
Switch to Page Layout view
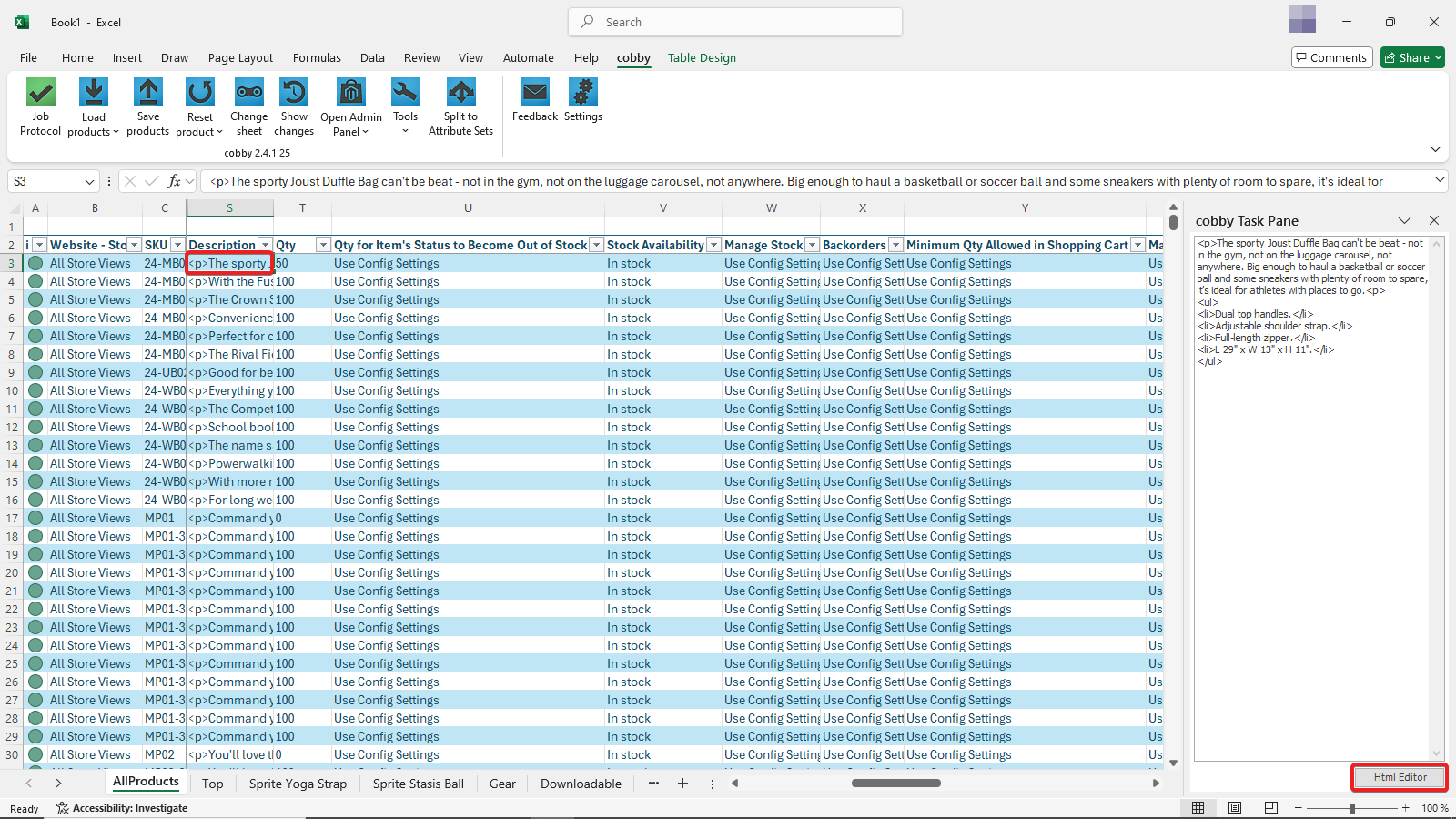[1235, 808]
